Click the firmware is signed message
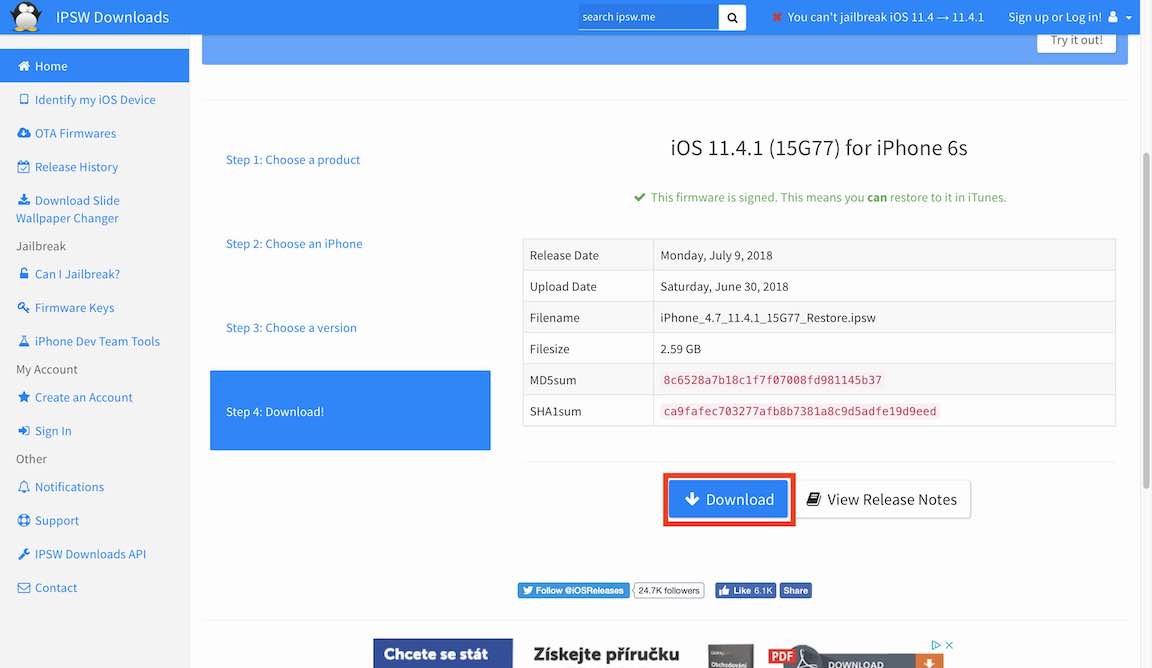This screenshot has width=1152, height=668. pos(820,197)
